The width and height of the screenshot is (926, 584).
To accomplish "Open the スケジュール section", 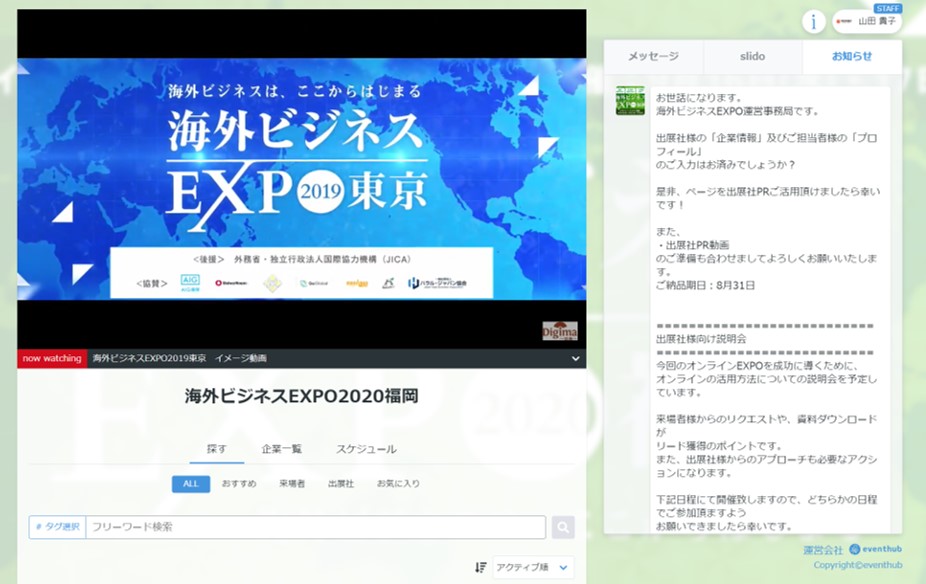I will pyautogui.click(x=366, y=449).
